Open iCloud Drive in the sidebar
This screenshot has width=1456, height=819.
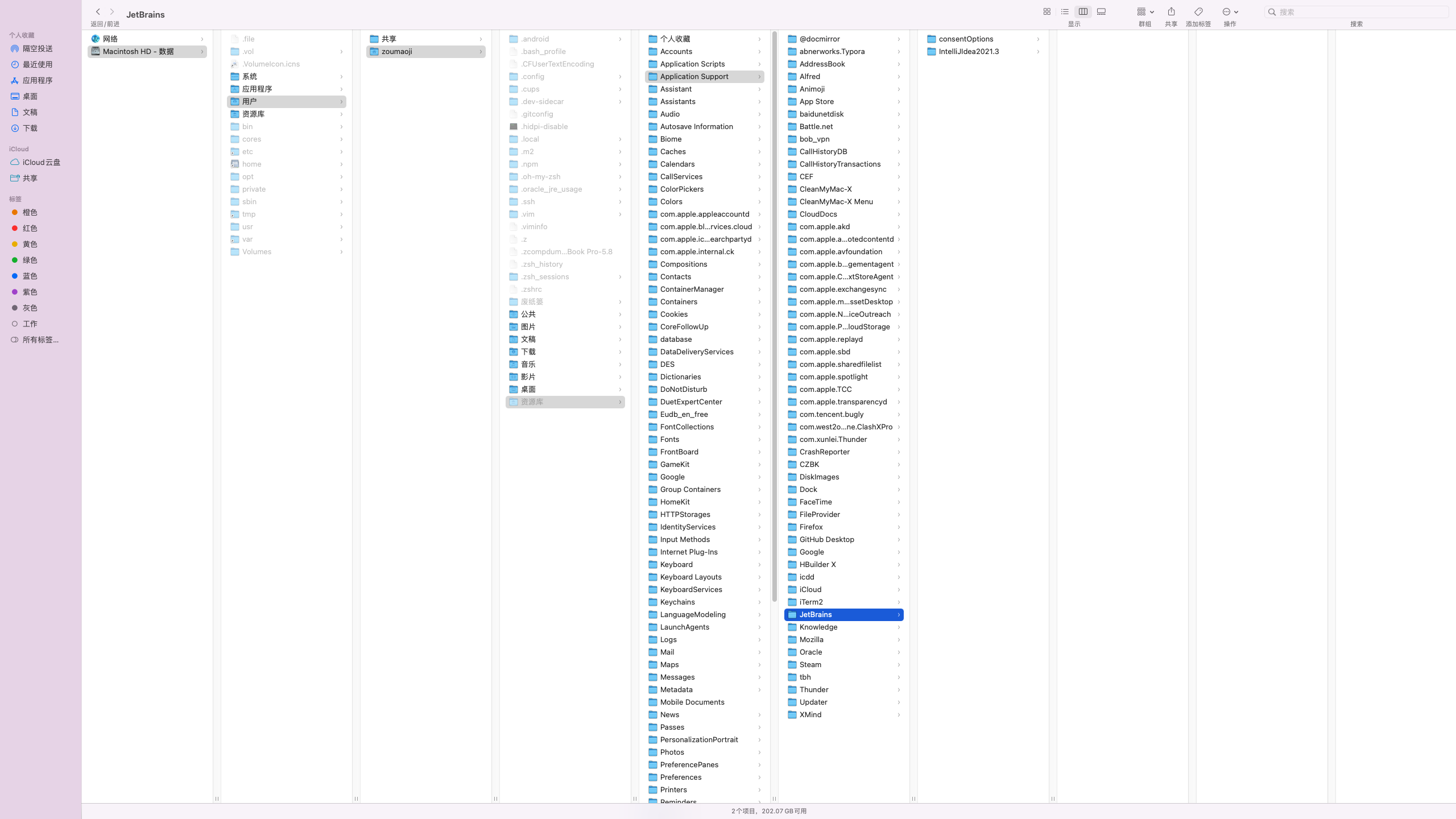pos(41,162)
